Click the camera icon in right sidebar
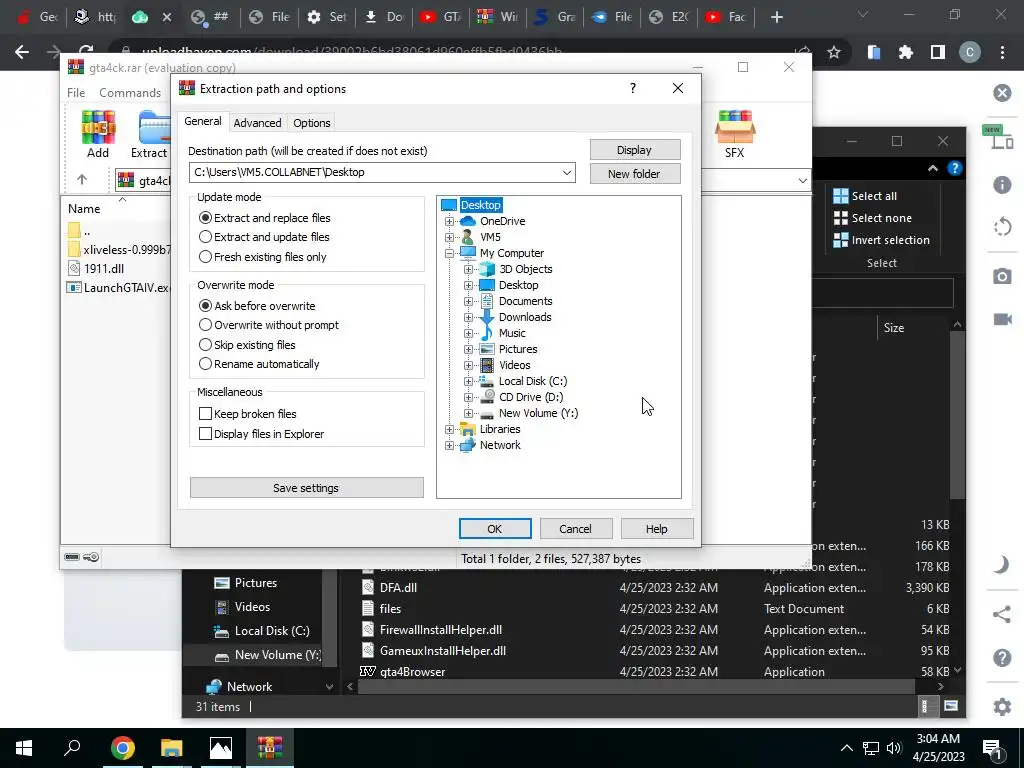This screenshot has height=768, width=1024. pyautogui.click(x=1002, y=276)
